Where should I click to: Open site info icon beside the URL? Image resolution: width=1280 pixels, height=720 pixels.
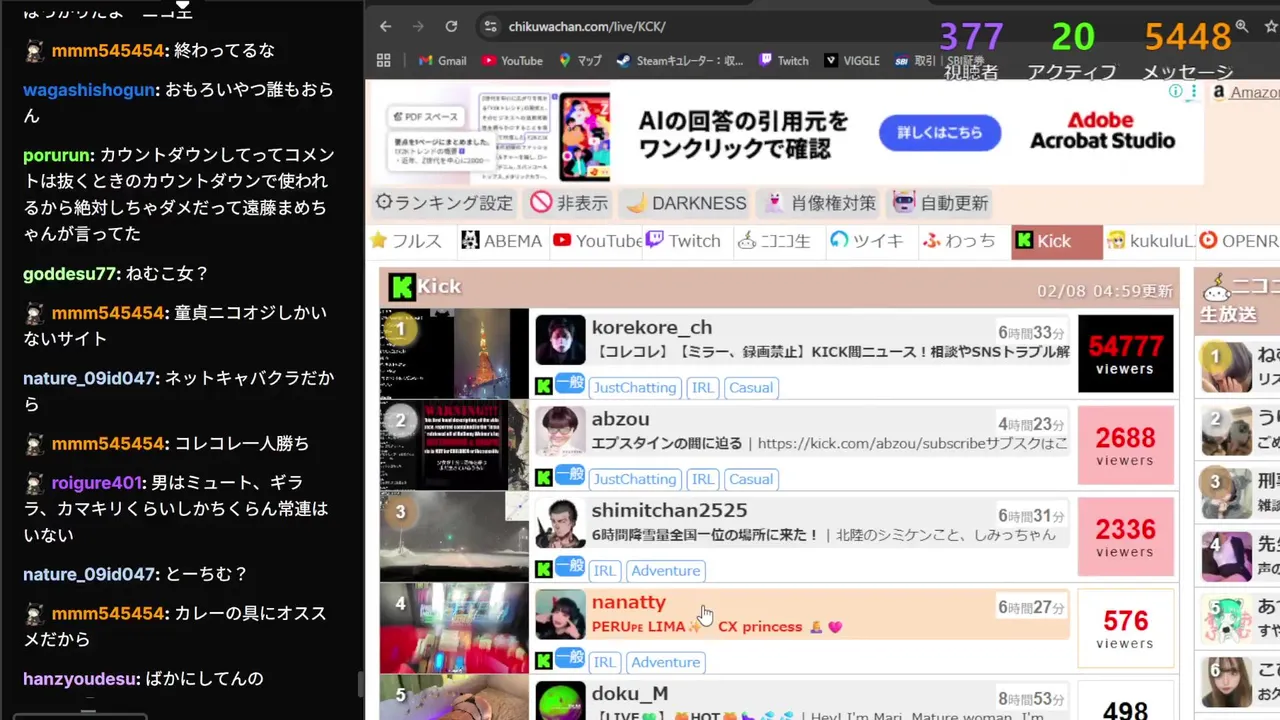point(489,27)
